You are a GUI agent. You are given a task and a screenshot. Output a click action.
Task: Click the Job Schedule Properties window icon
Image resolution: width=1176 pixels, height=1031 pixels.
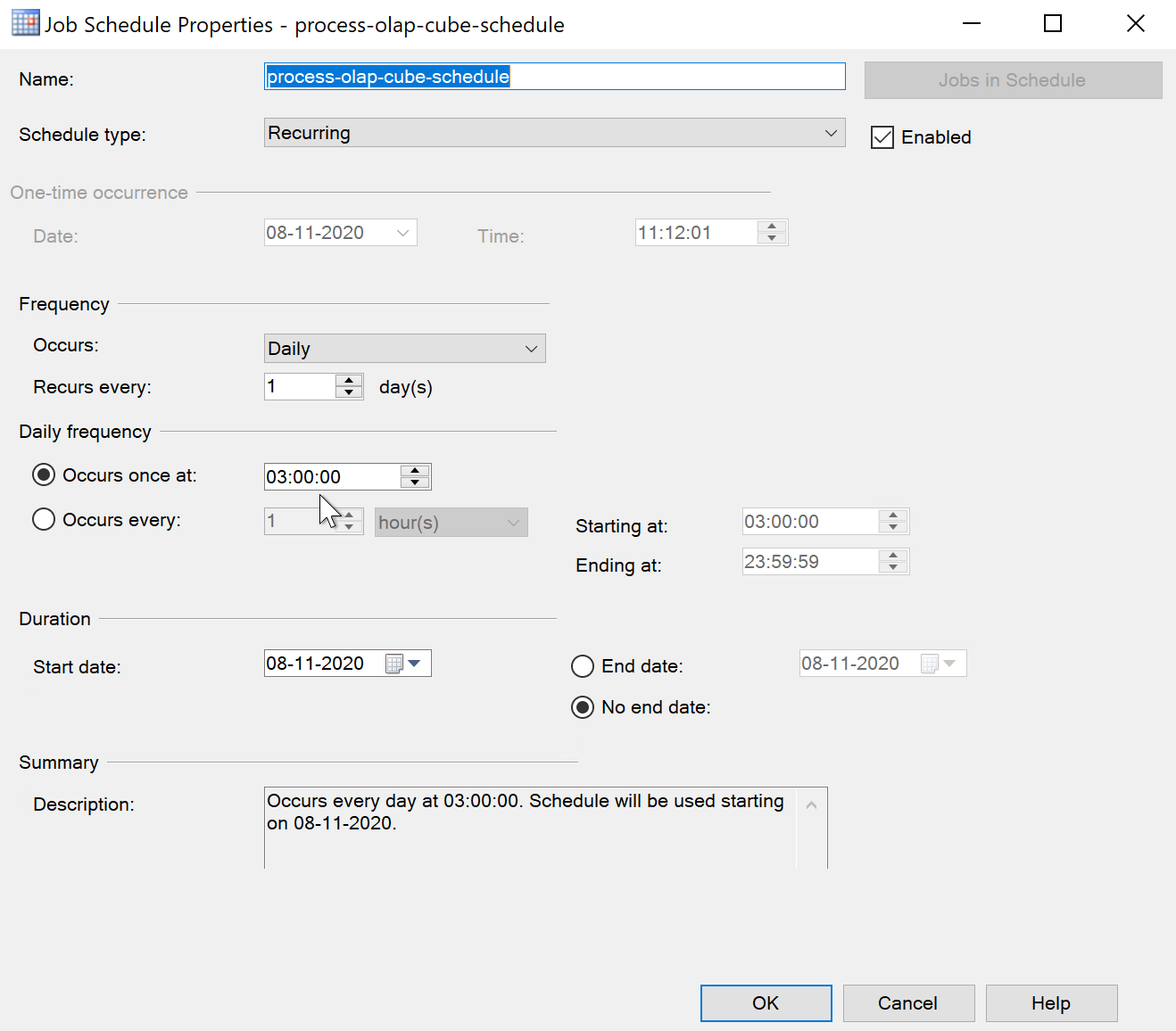[x=25, y=24]
